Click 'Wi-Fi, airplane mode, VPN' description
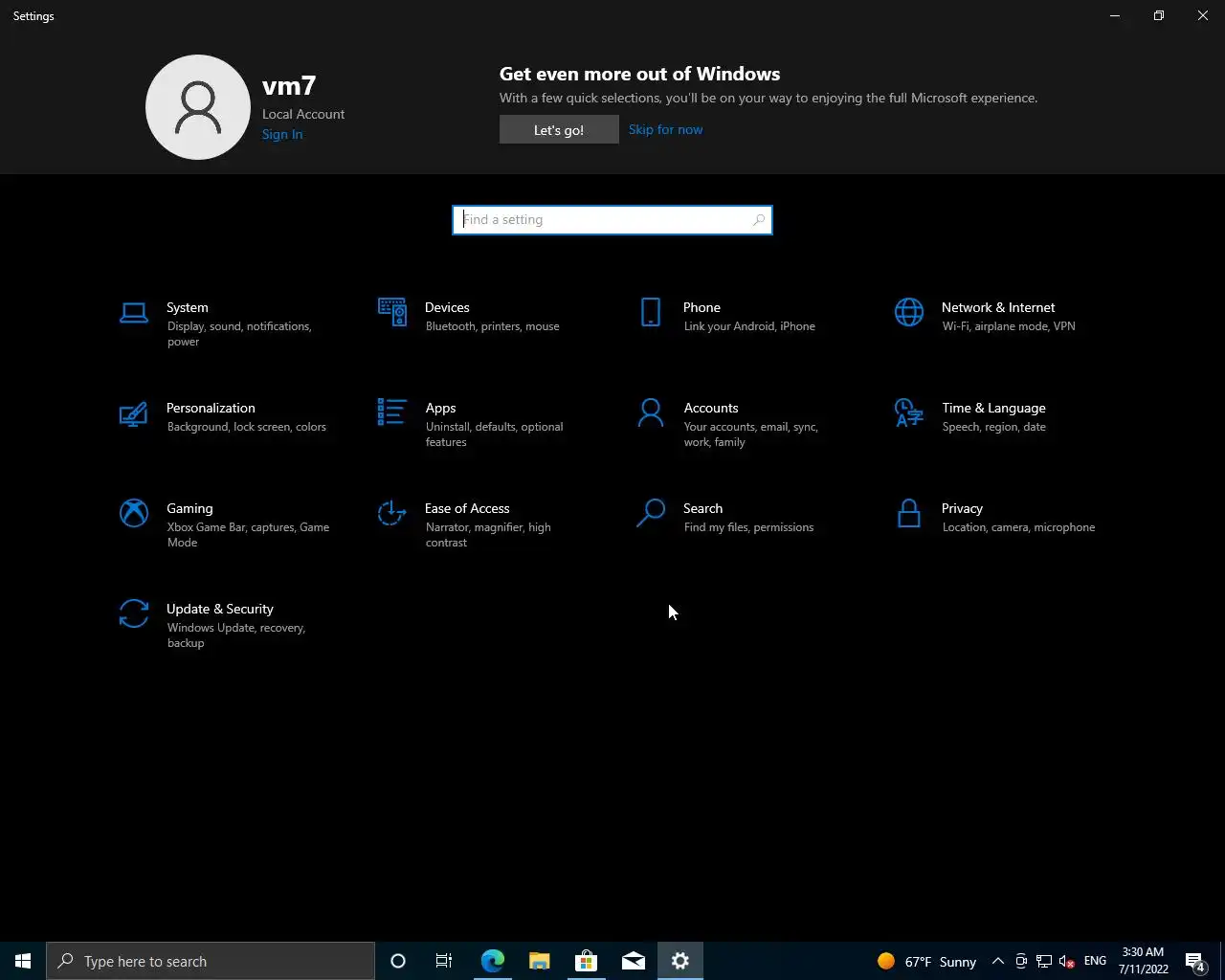This screenshot has width=1225, height=980. [x=1009, y=326]
